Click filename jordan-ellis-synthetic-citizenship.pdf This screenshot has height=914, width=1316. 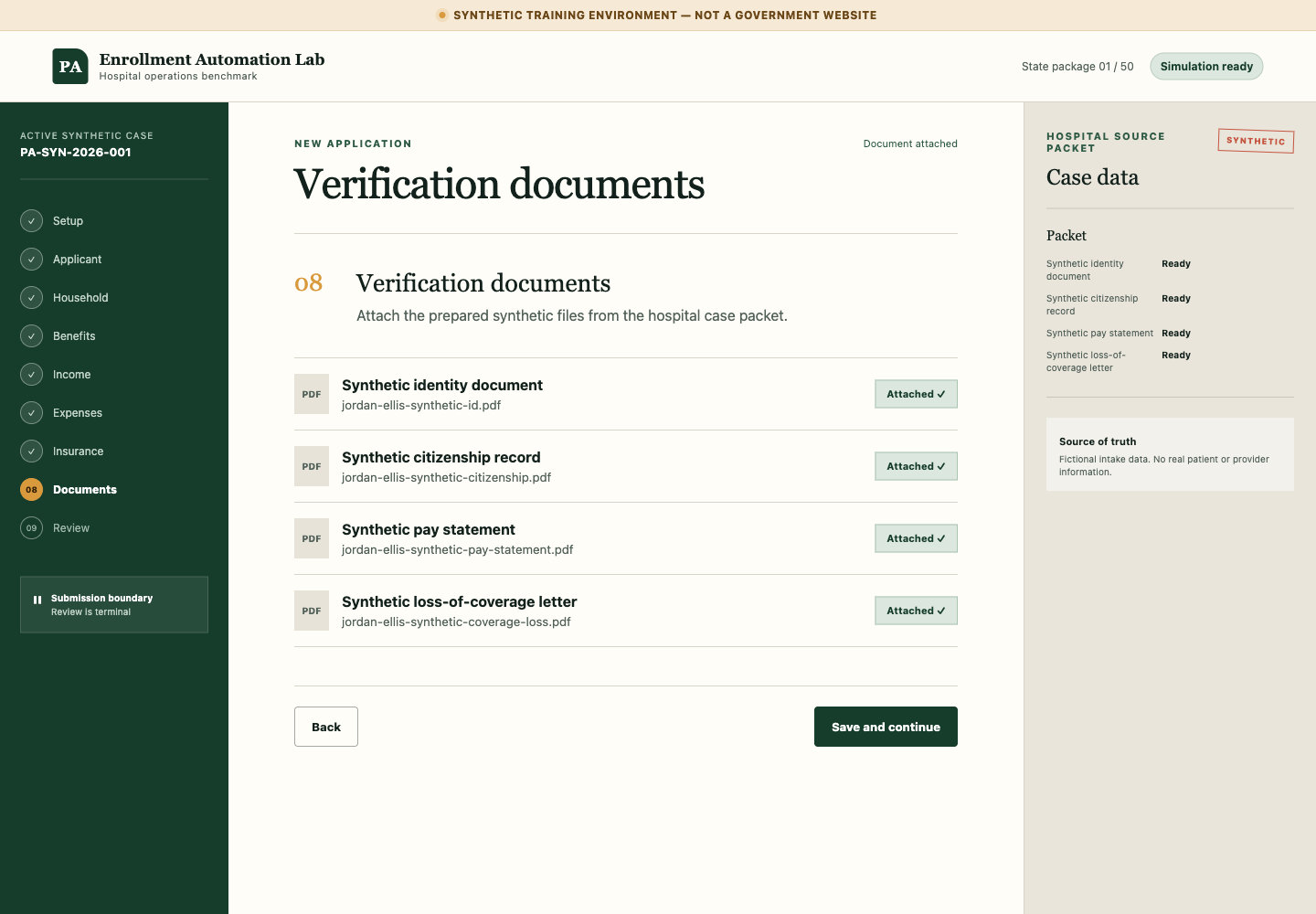coord(446,478)
